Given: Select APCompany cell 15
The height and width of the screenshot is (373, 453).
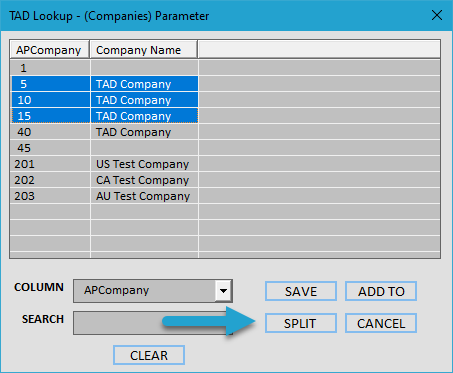Looking at the screenshot, I should click(x=50, y=116).
